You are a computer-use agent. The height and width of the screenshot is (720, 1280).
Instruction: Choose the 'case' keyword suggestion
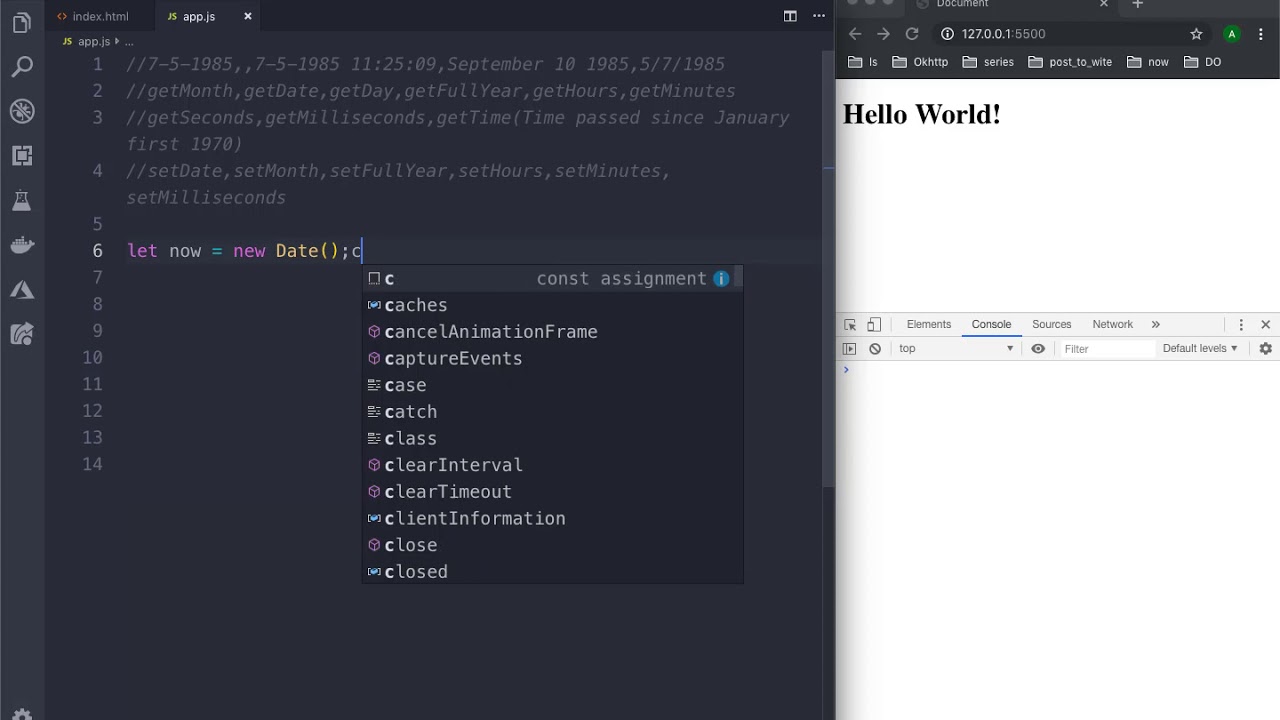click(x=552, y=385)
